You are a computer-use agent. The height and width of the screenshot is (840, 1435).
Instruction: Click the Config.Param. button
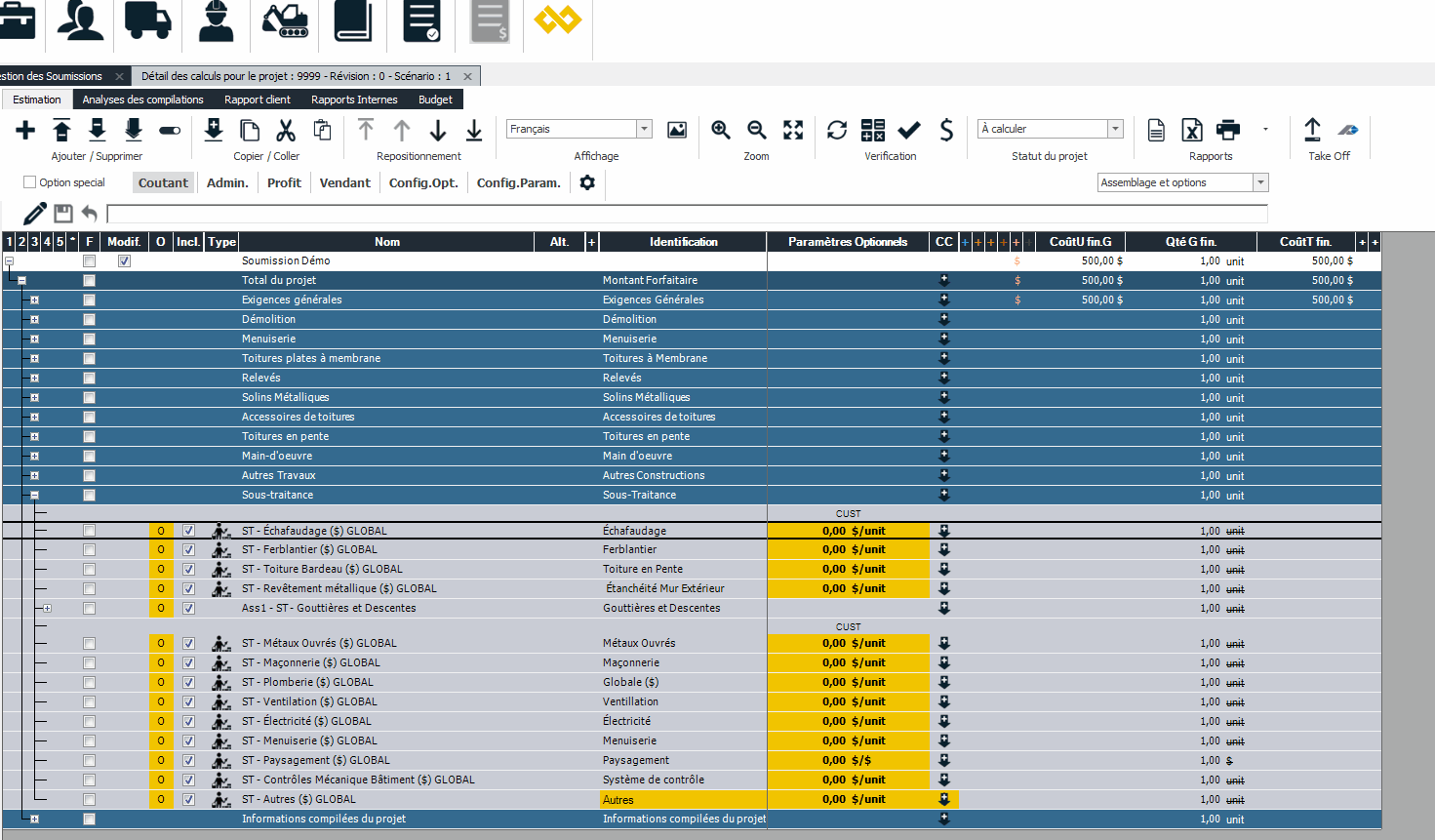pyautogui.click(x=519, y=182)
